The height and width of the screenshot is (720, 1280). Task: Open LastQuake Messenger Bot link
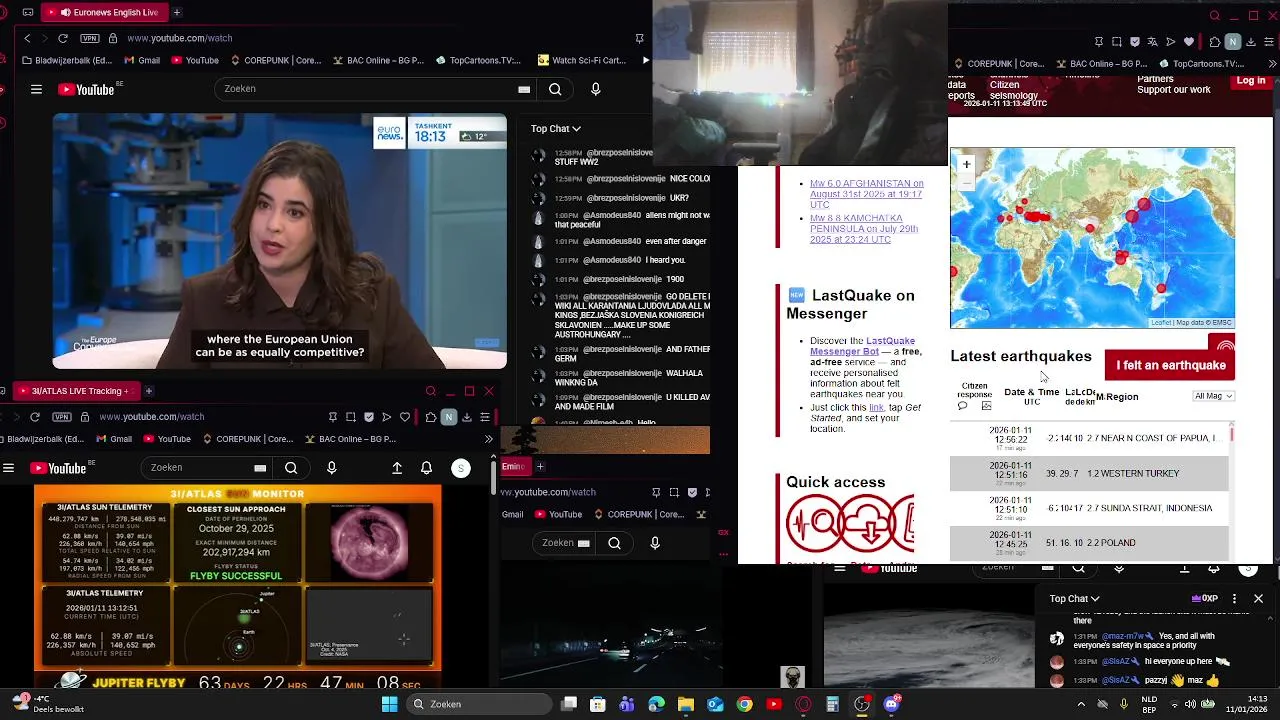click(862, 346)
